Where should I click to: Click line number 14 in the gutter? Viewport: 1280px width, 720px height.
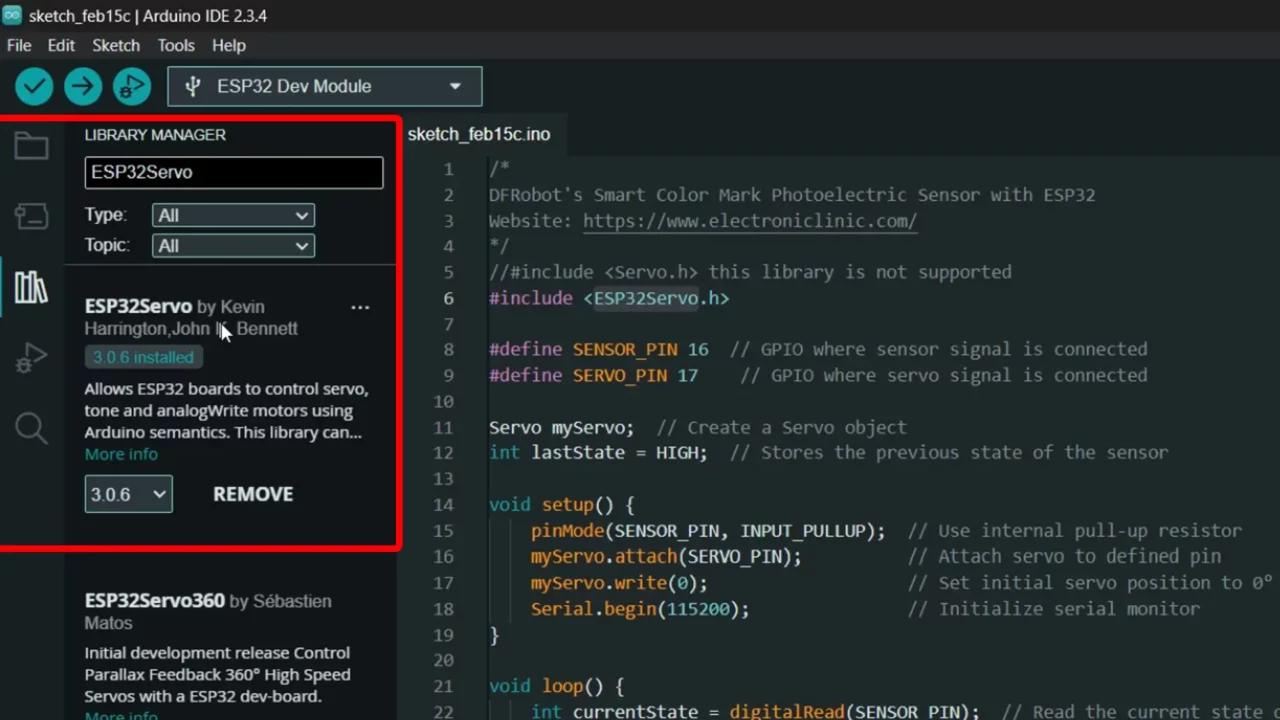tap(443, 505)
